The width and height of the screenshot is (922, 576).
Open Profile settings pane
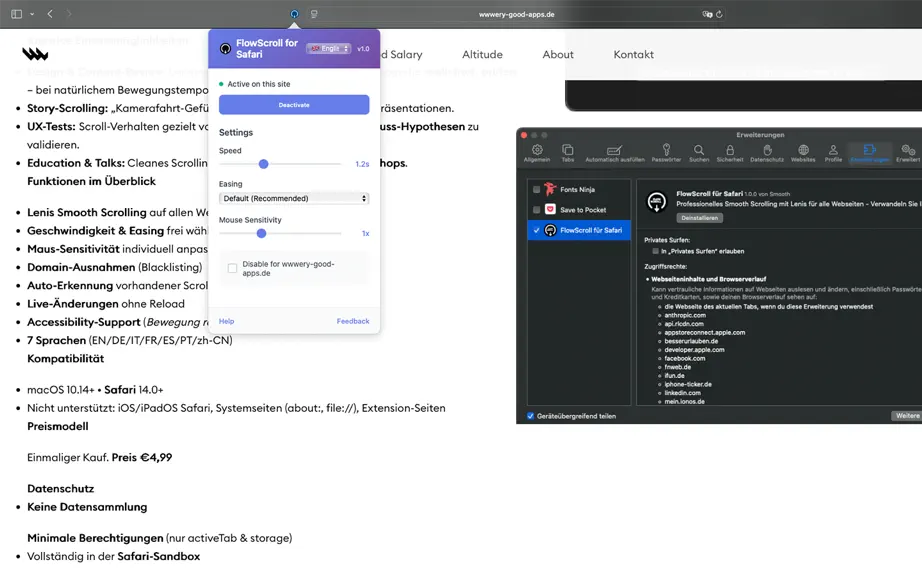click(833, 153)
